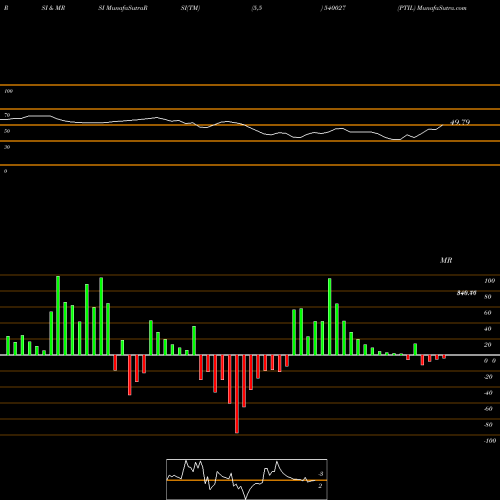The image size is (500, 500).
Task: Click the label 3 in the mini chart
Action: click(x=321, y=474)
